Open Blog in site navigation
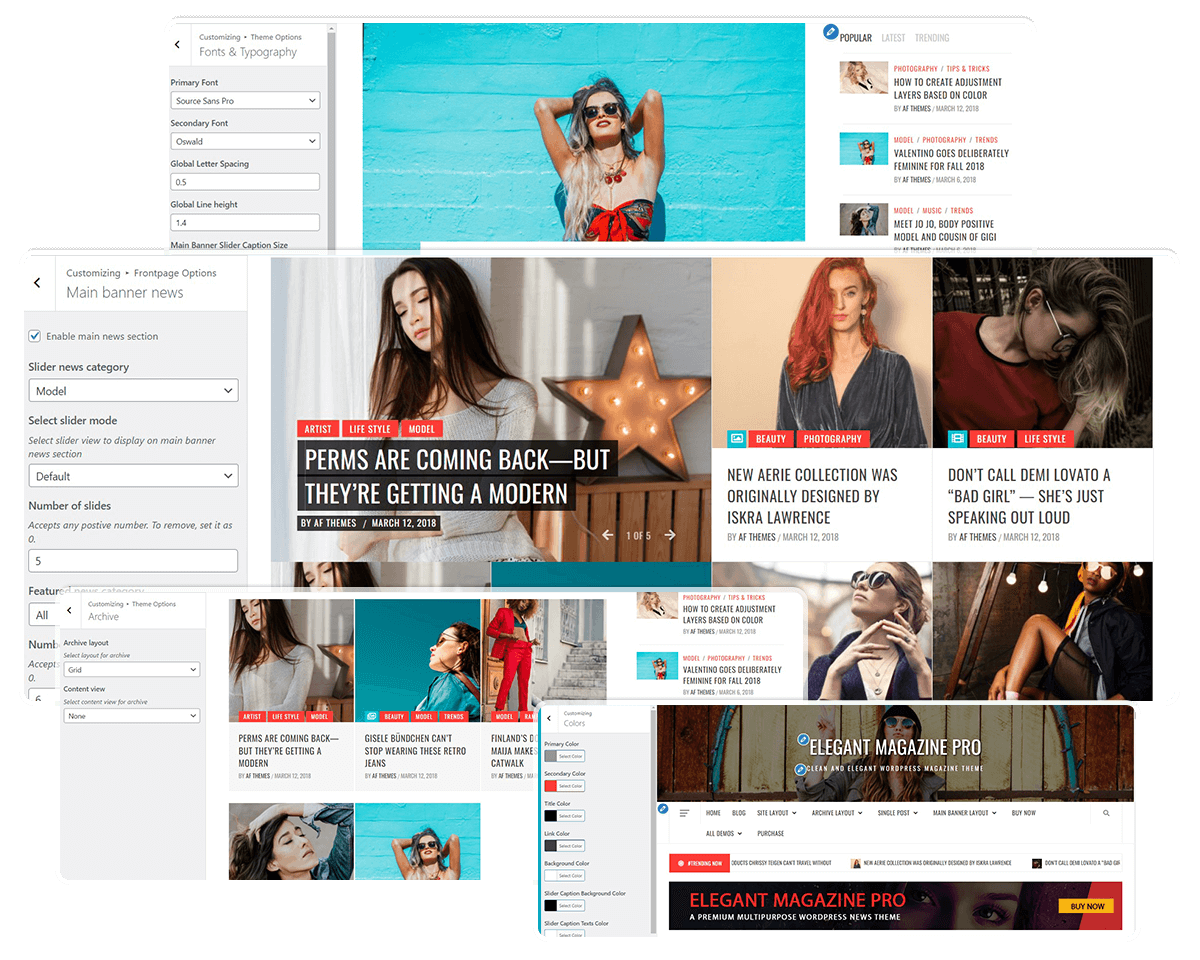The width and height of the screenshot is (1200, 960). 739,813
